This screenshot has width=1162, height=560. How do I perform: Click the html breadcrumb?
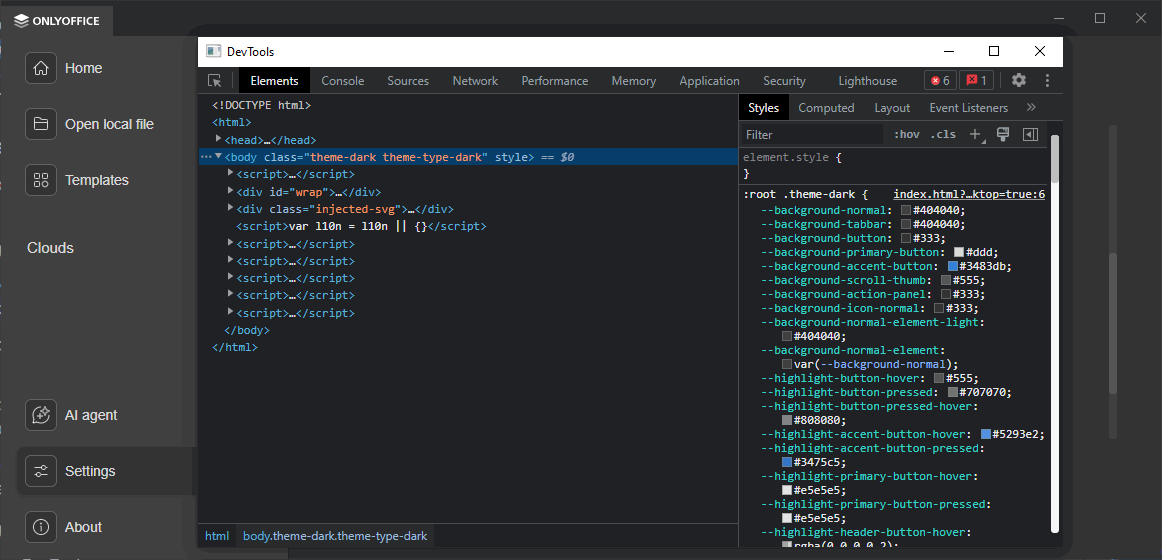point(217,536)
